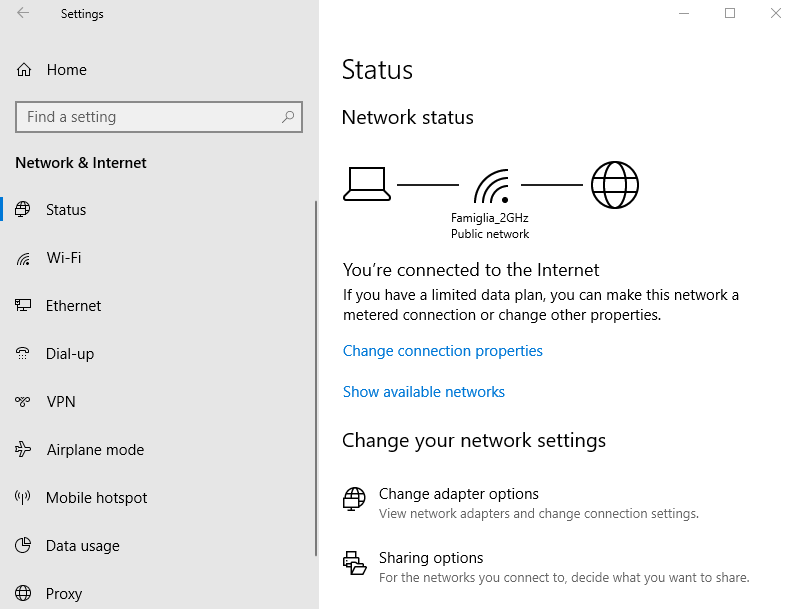
Task: Select Airplane mode in the sidebar
Action: (157, 449)
